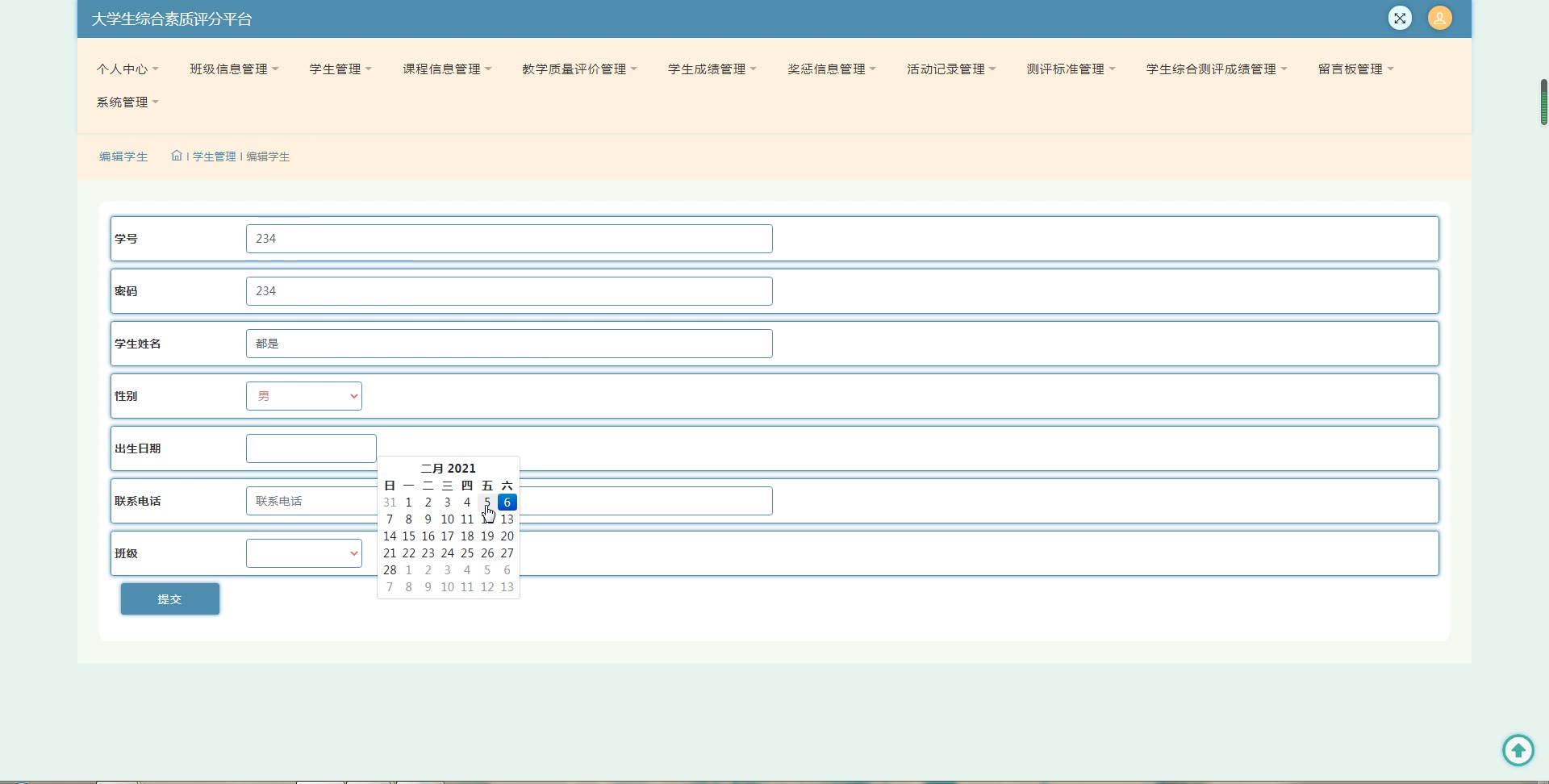The height and width of the screenshot is (784, 1549).
Task: Click the 二月 2021 calendar title
Action: tap(448, 468)
